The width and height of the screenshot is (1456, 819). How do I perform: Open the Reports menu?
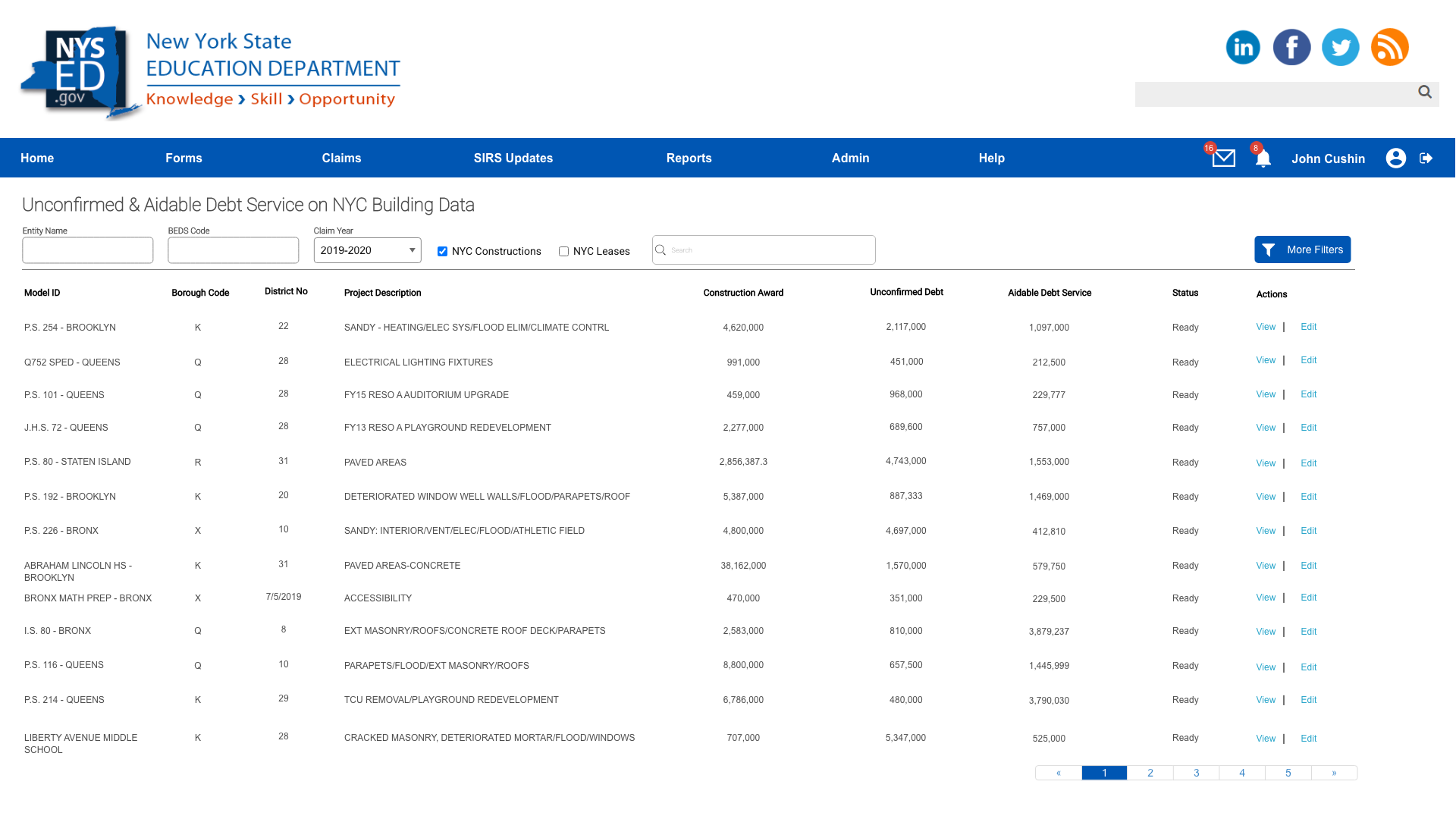[x=689, y=158]
